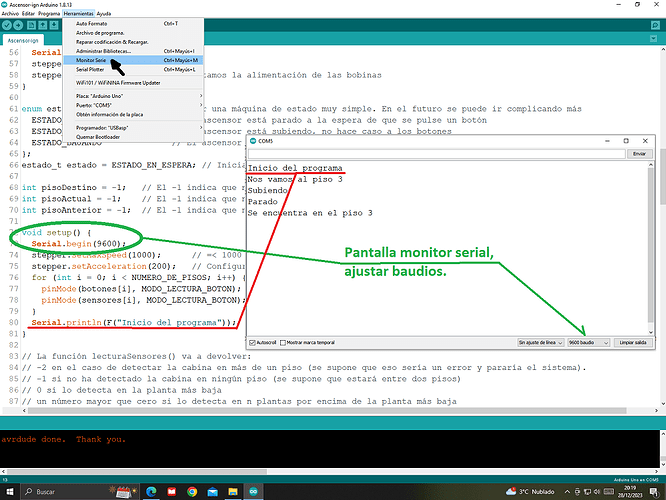Image resolution: width=666 pixels, height=500 pixels.
Task: Click the weather 3°C Nublado widget
Action: pos(530,492)
